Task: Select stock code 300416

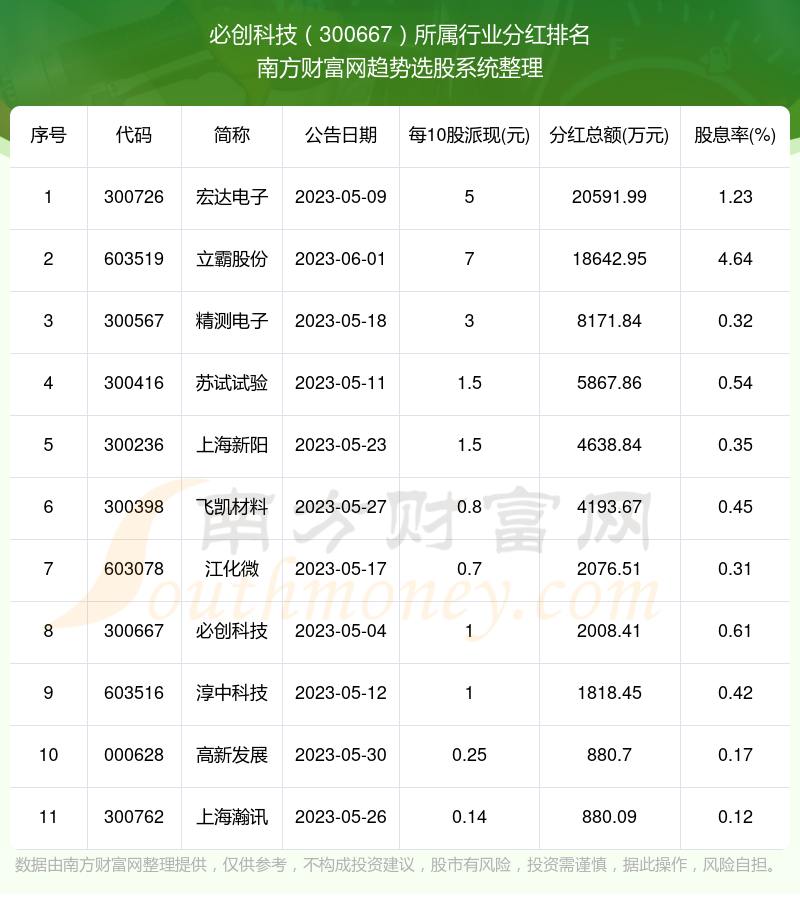Action: point(134,383)
